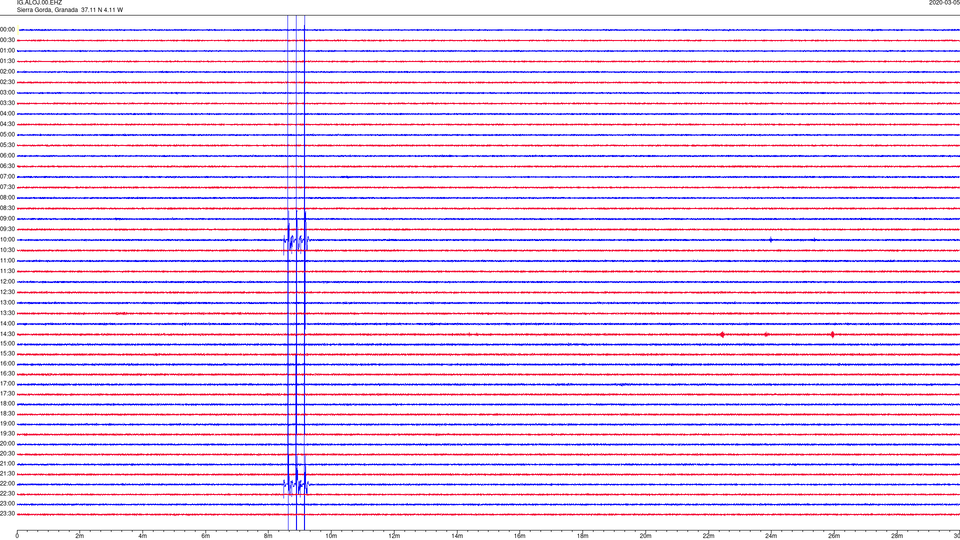The height and width of the screenshot is (540, 960).
Task: Select the 13:00 trace time label
Action: pos(7,302)
